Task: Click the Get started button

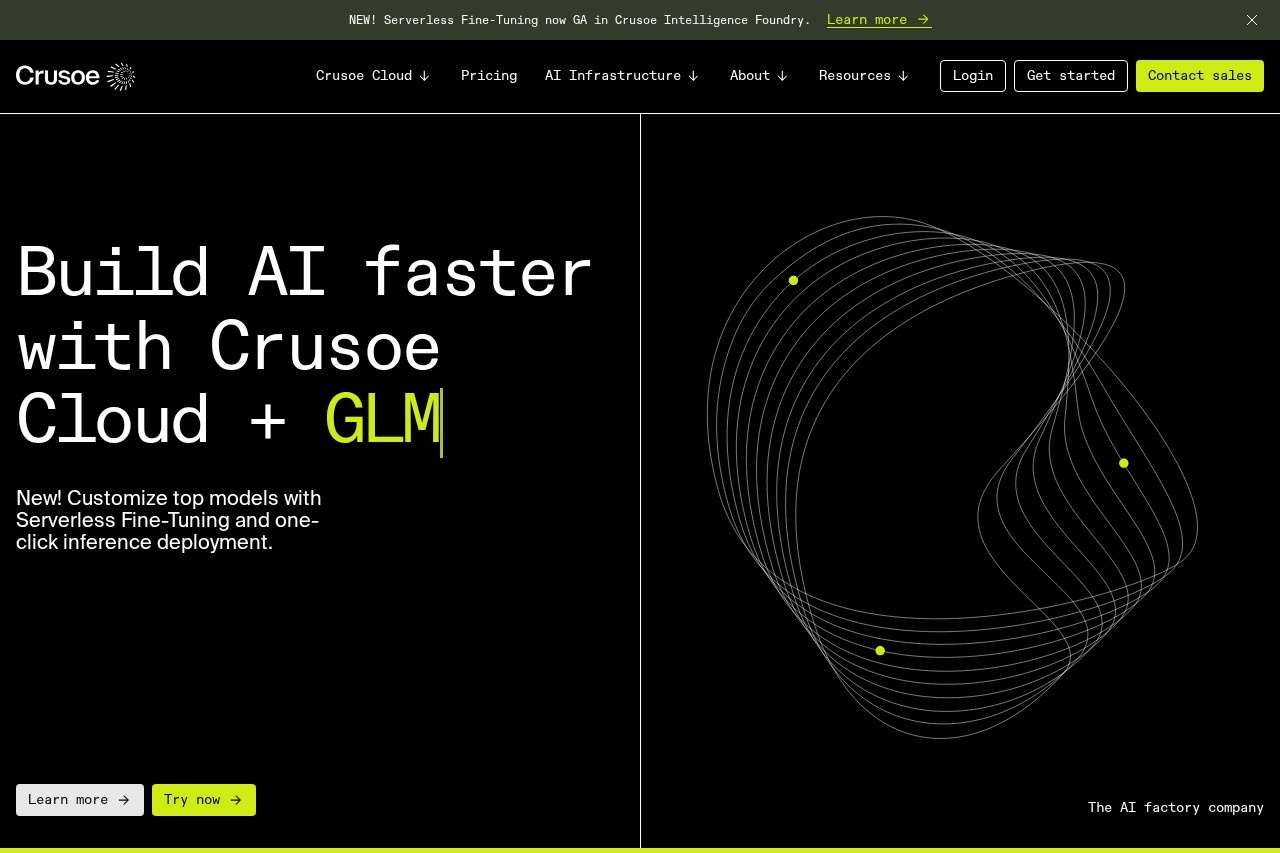Action: [1071, 76]
